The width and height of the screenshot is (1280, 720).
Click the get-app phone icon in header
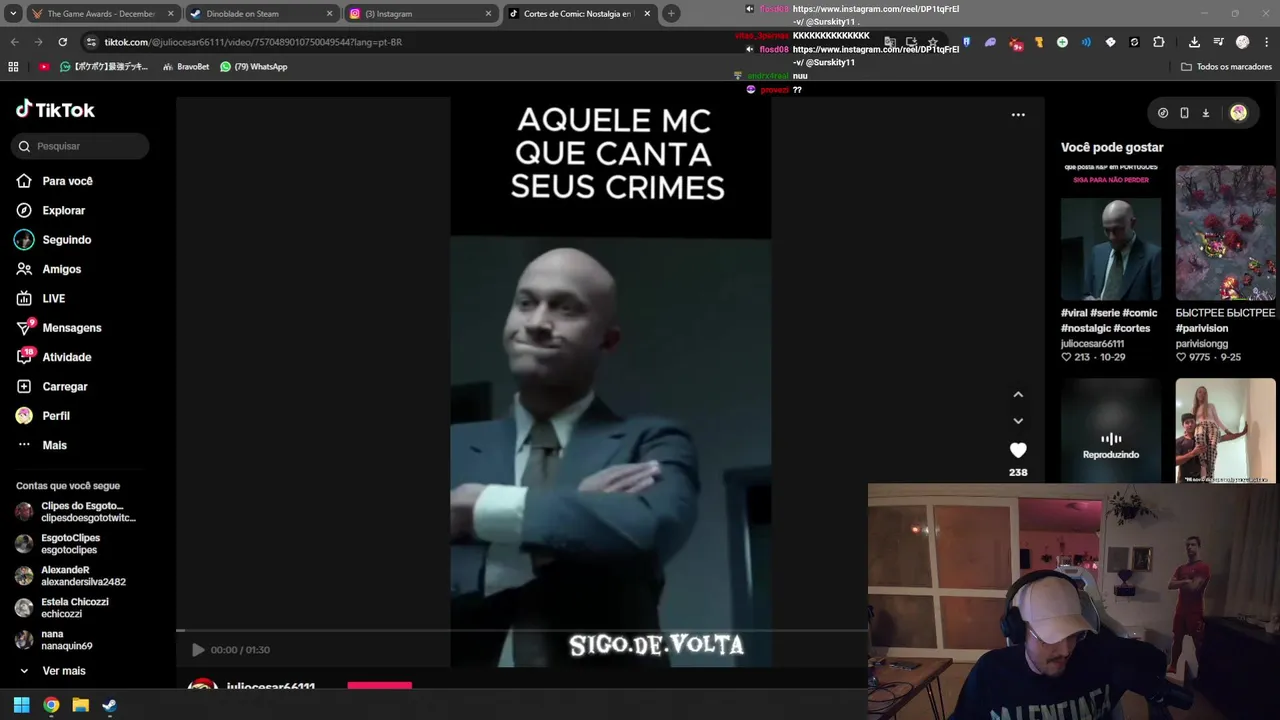point(1184,113)
